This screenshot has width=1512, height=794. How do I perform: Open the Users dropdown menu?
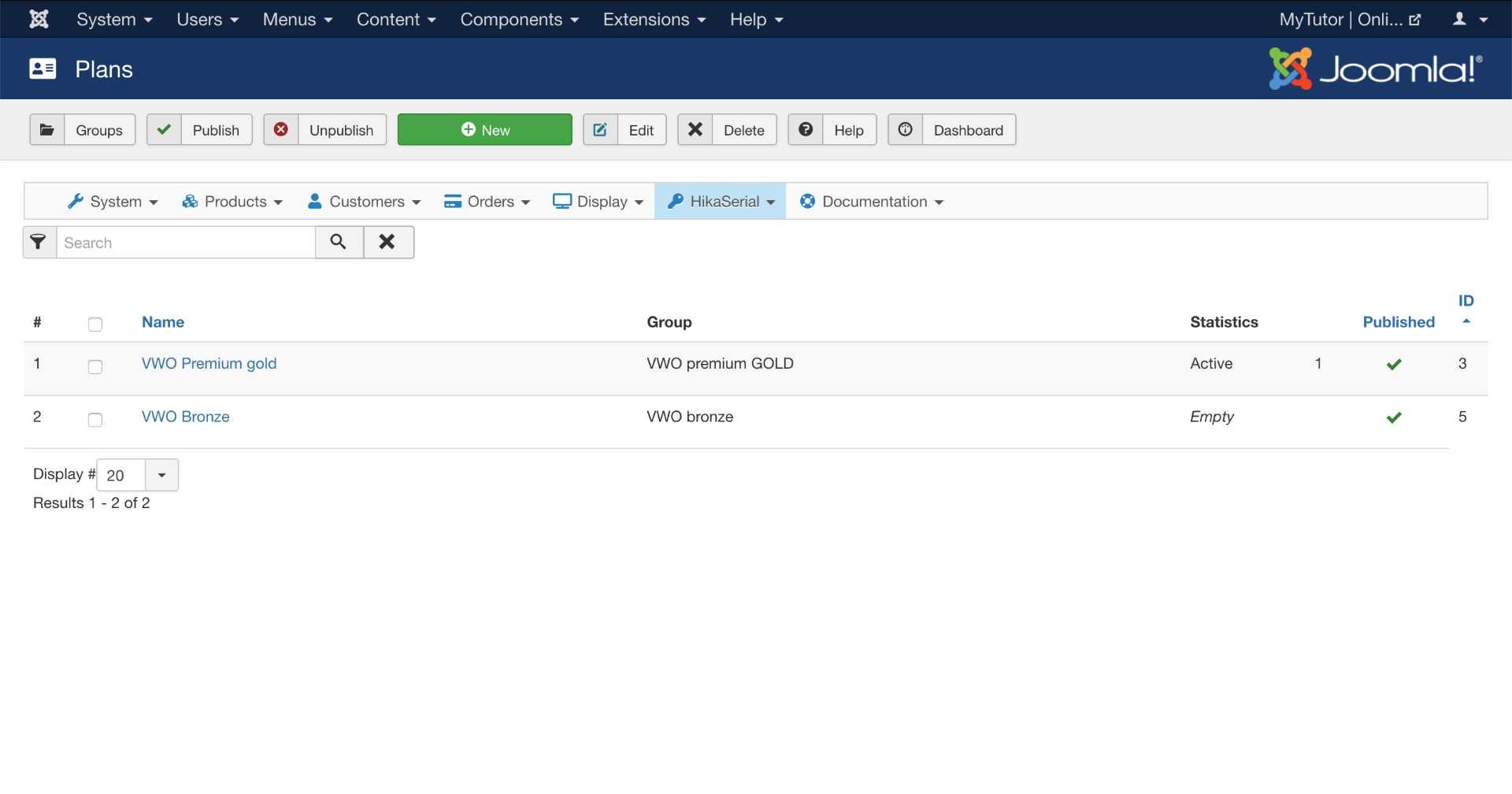point(207,19)
